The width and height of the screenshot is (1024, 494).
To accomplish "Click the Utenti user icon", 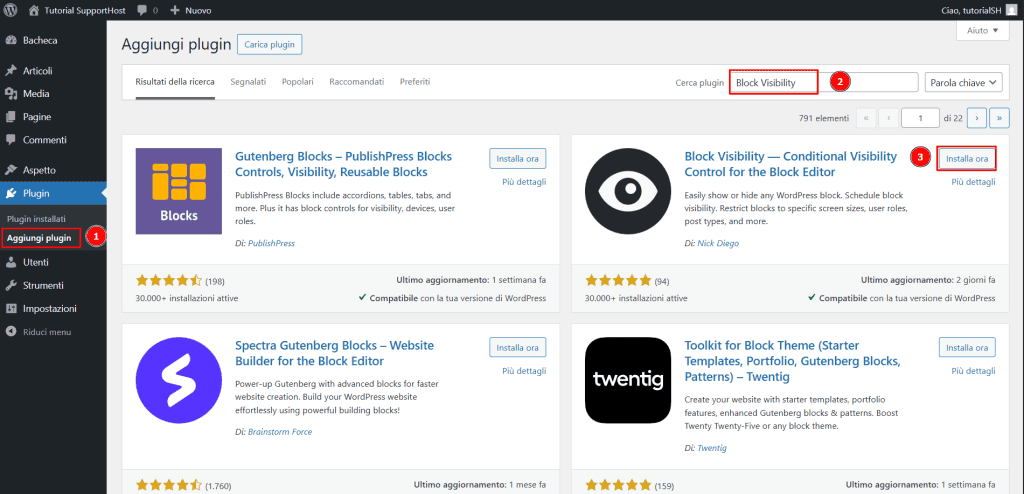I will pyautogui.click(x=11, y=263).
